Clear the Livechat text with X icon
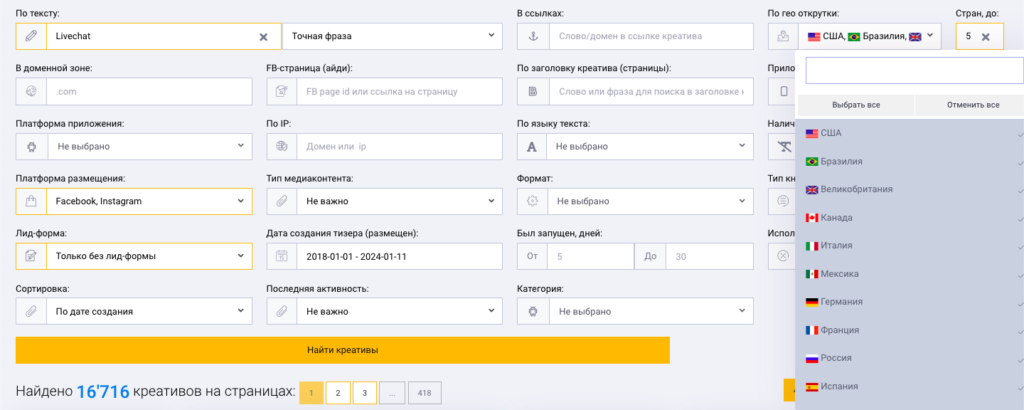 tap(263, 37)
